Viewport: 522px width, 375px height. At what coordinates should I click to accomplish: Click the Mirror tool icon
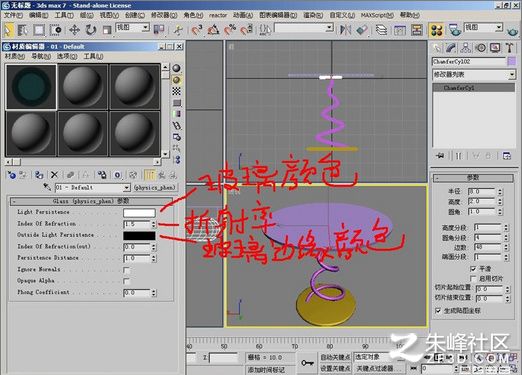[345, 30]
